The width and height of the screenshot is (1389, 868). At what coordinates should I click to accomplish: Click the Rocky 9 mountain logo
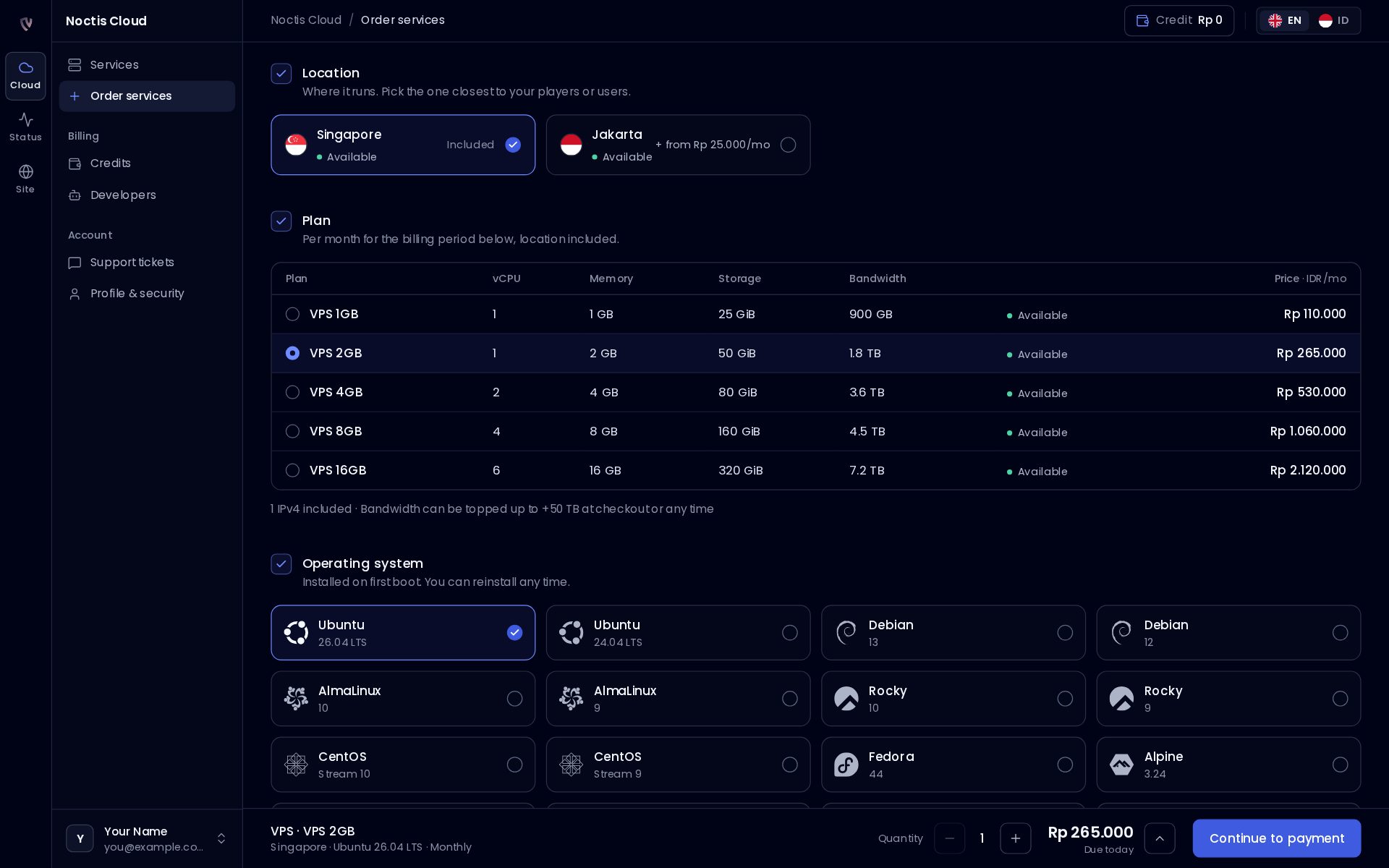1121,698
